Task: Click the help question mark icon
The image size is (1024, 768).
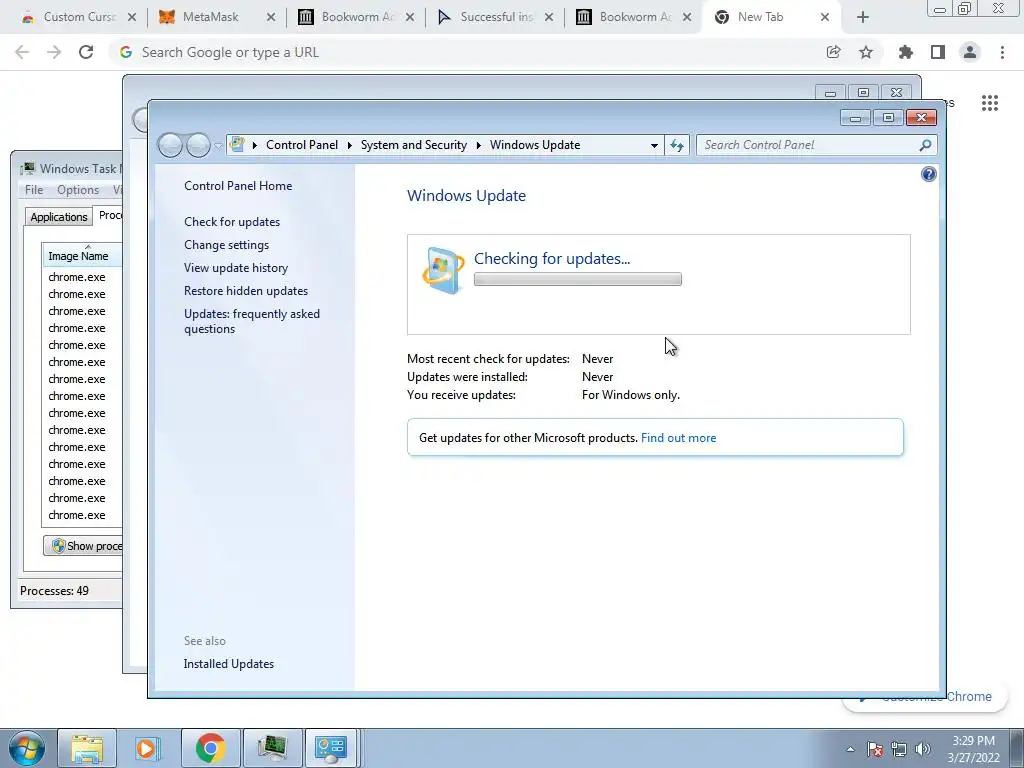Action: 928,174
